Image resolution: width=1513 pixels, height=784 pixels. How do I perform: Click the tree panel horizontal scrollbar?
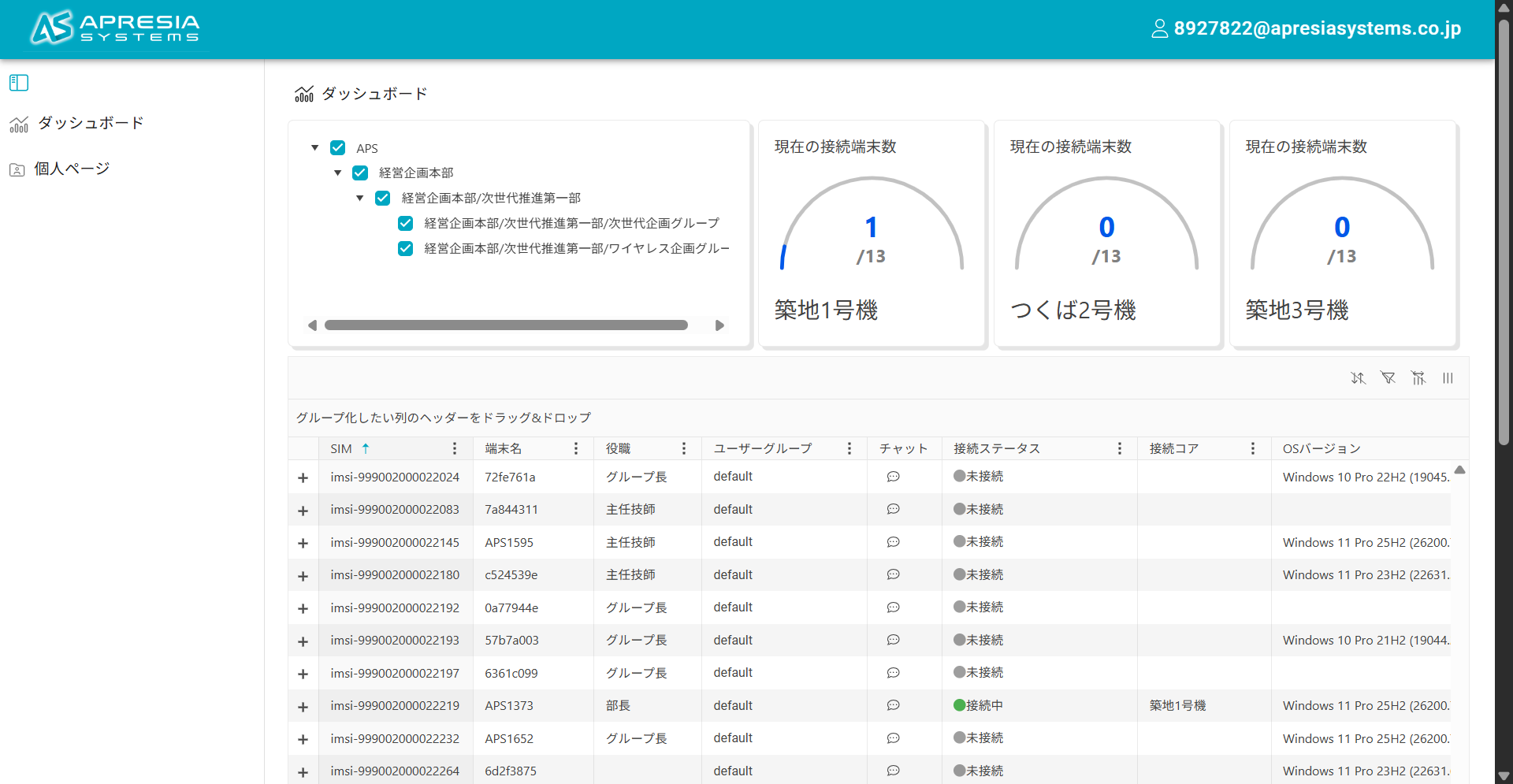(x=506, y=325)
